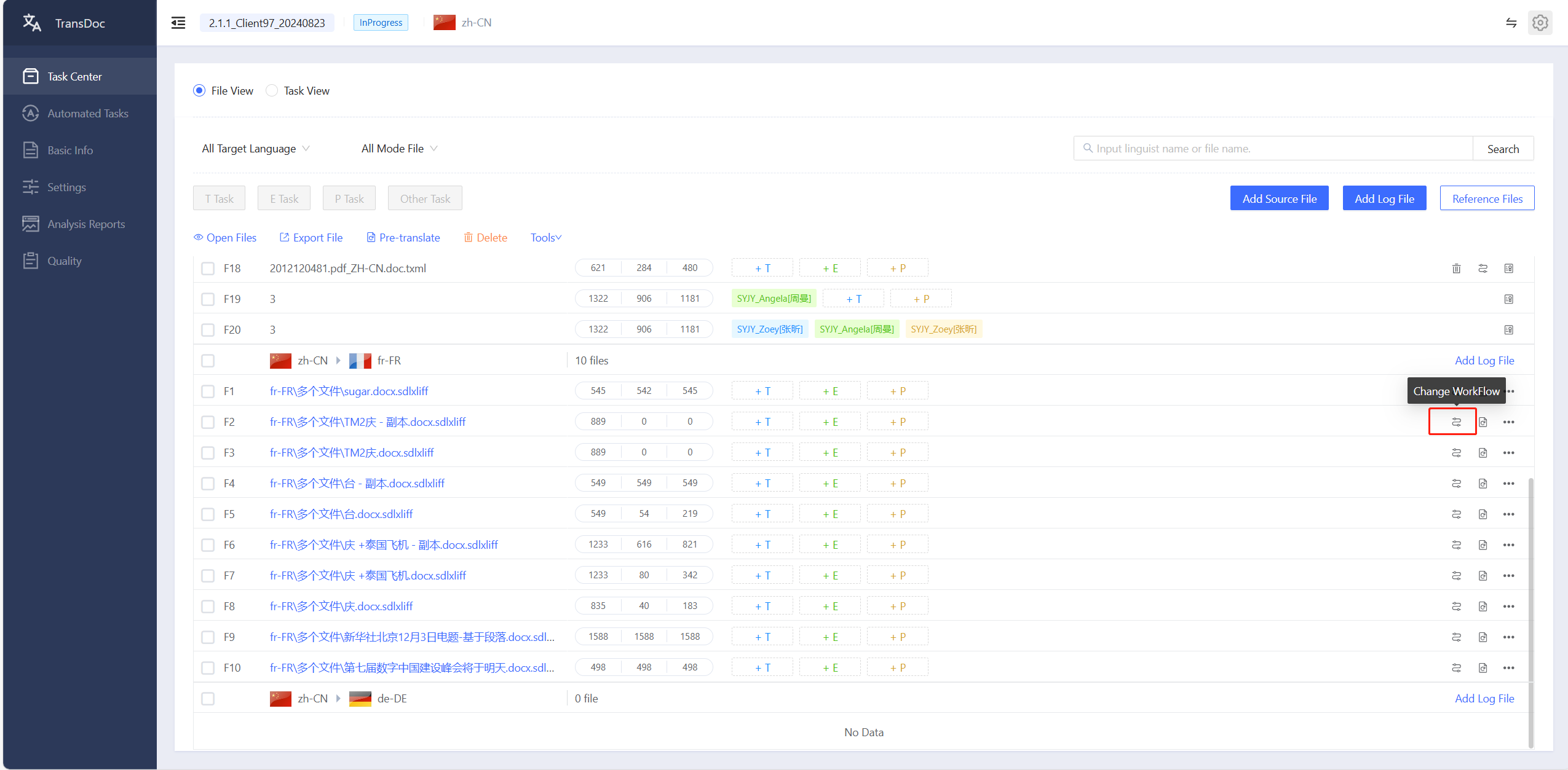
Task: Open more options for file F4
Action: pos(1508,483)
